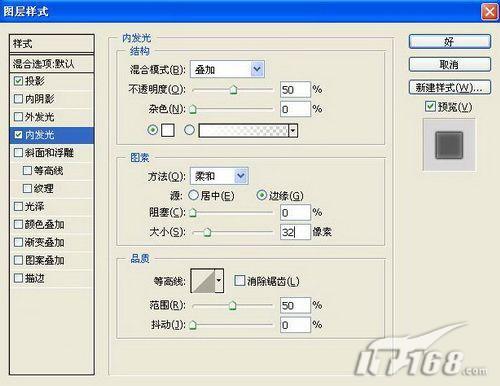
Task: Open the 方法(Q) technique dropdown
Action: (x=219, y=176)
